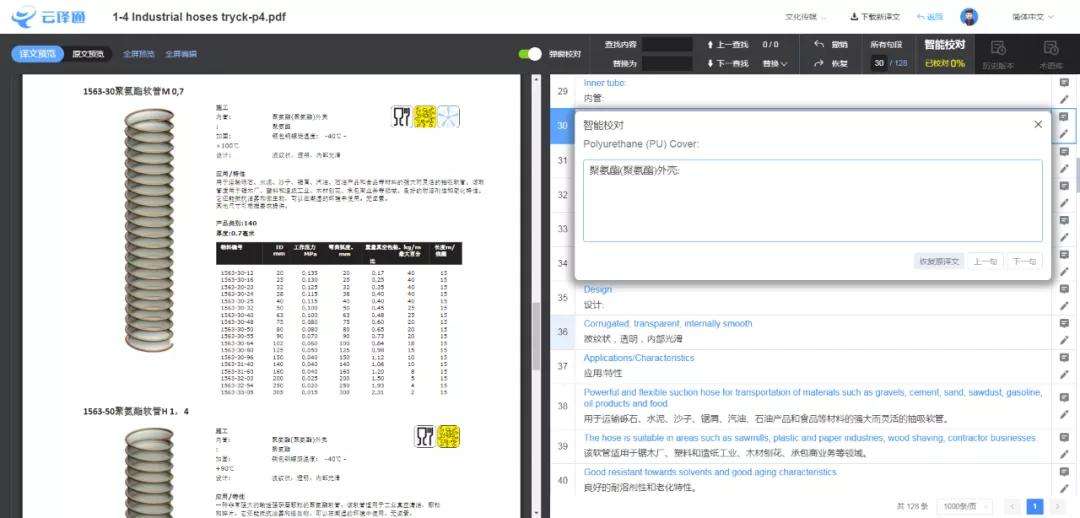This screenshot has width=1080, height=518.
Task: Toggle the 弹窗校对 popup proofreading switch
Action: (x=531, y=54)
